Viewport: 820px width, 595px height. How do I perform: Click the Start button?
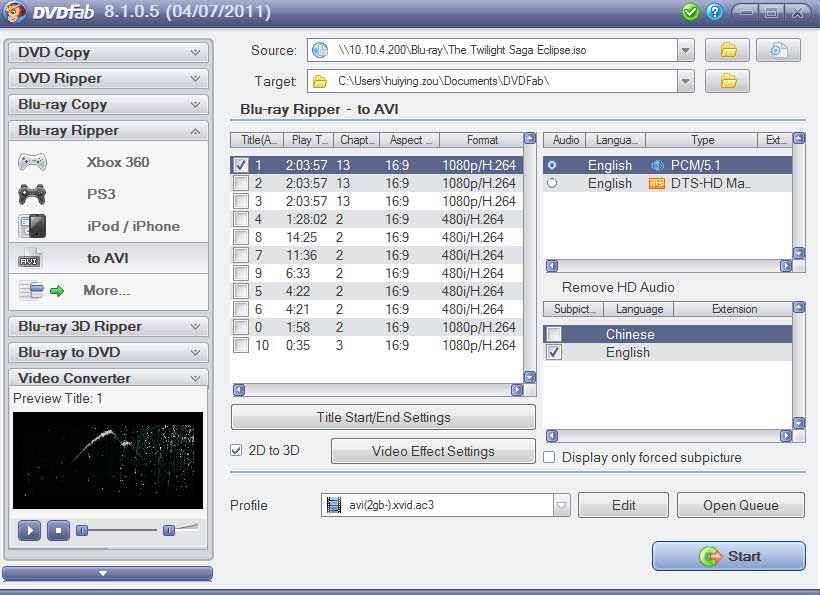[728, 556]
